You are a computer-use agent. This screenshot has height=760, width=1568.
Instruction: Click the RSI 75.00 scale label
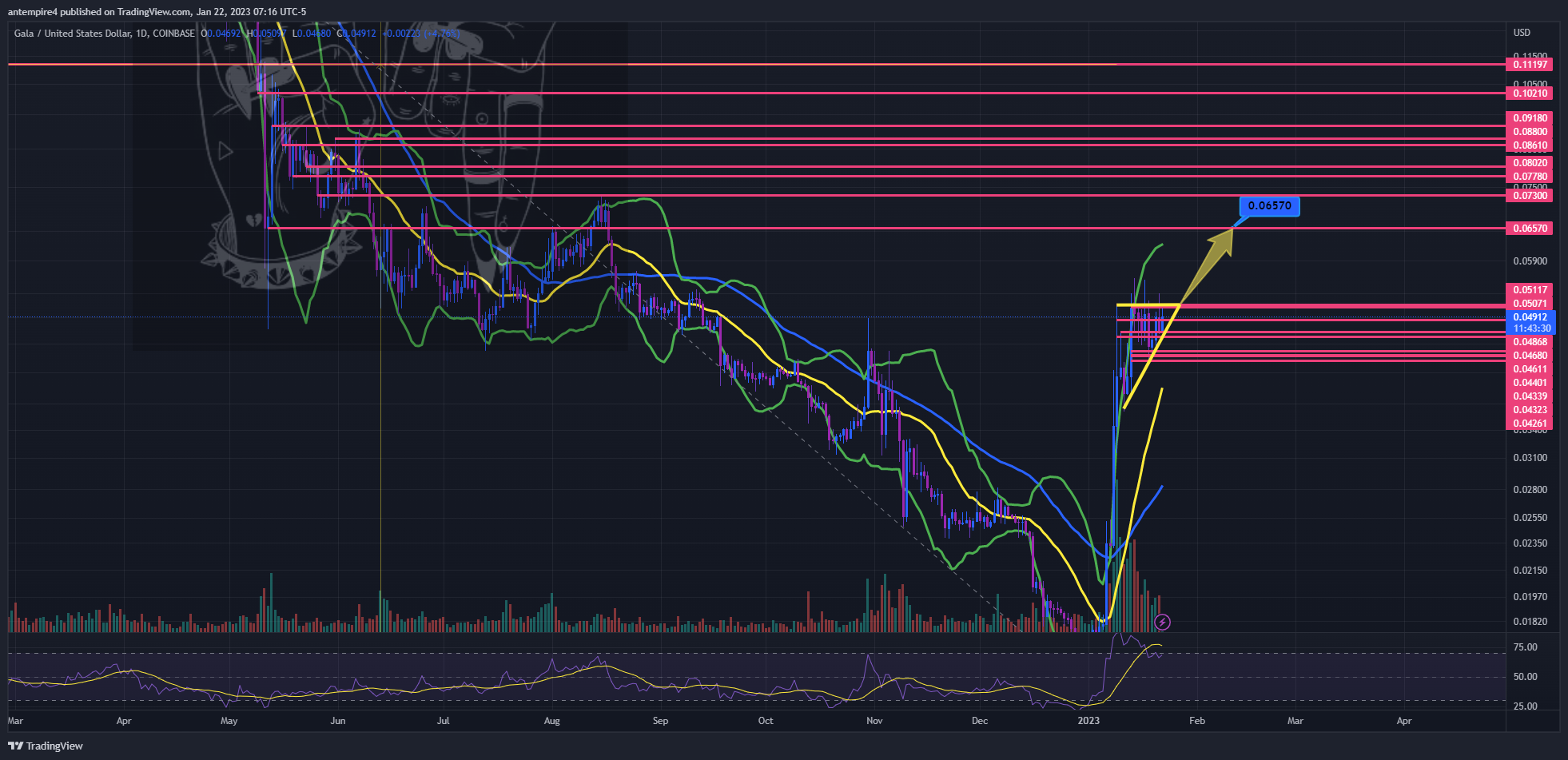[1525, 647]
